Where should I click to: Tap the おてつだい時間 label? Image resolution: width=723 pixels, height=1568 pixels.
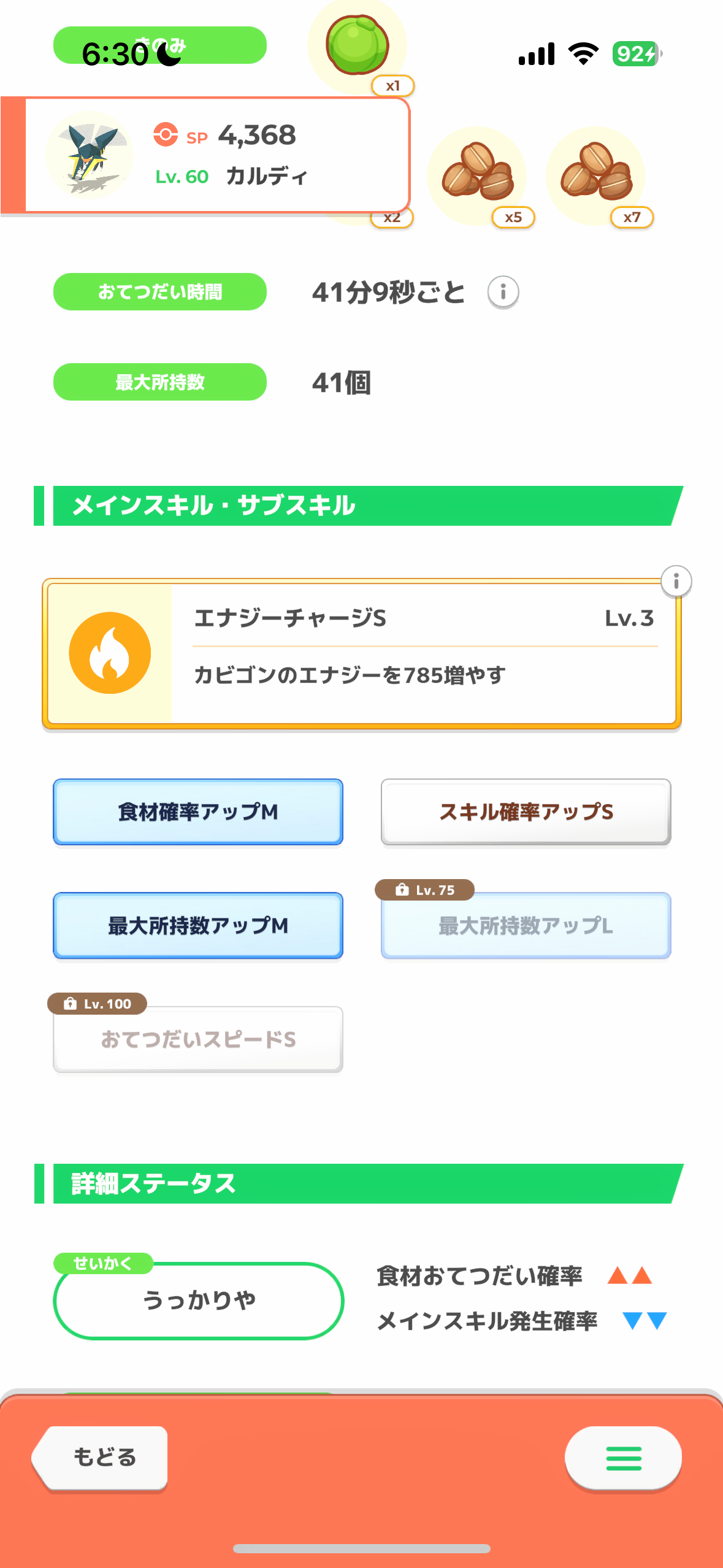click(x=160, y=292)
